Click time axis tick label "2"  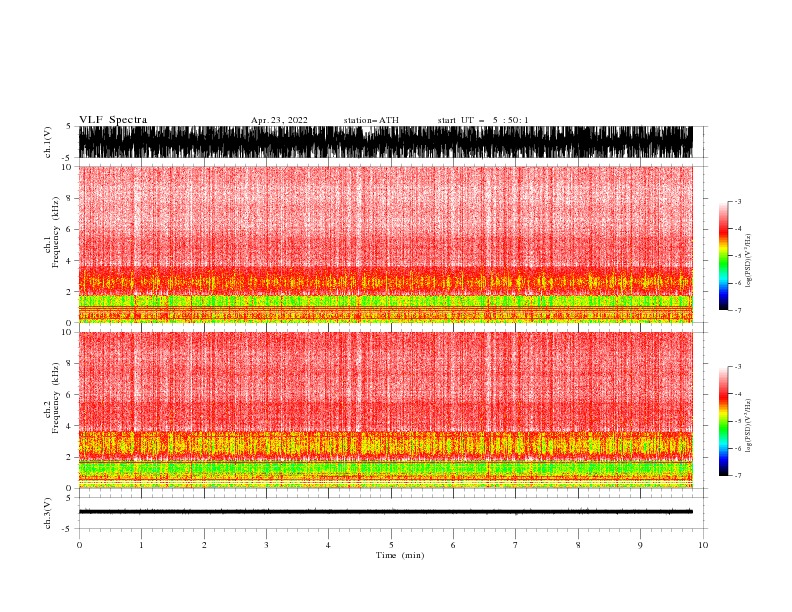[204, 545]
